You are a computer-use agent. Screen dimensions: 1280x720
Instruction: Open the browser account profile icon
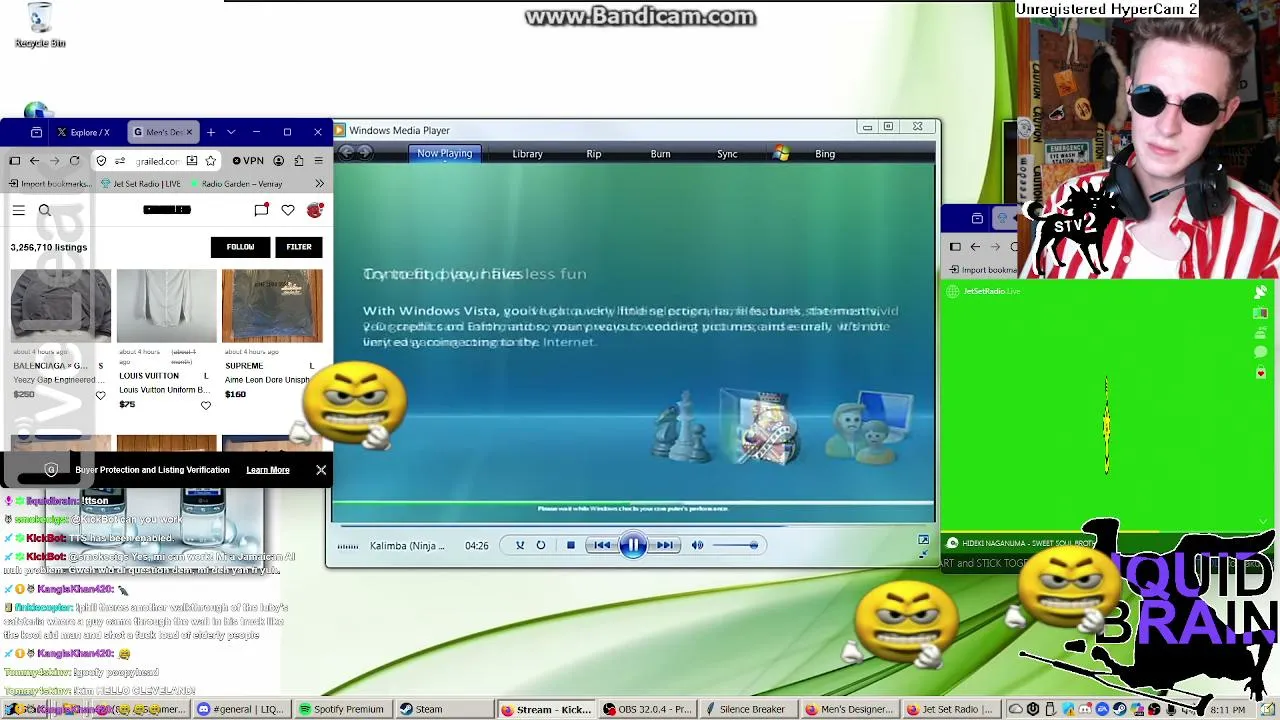[278, 160]
